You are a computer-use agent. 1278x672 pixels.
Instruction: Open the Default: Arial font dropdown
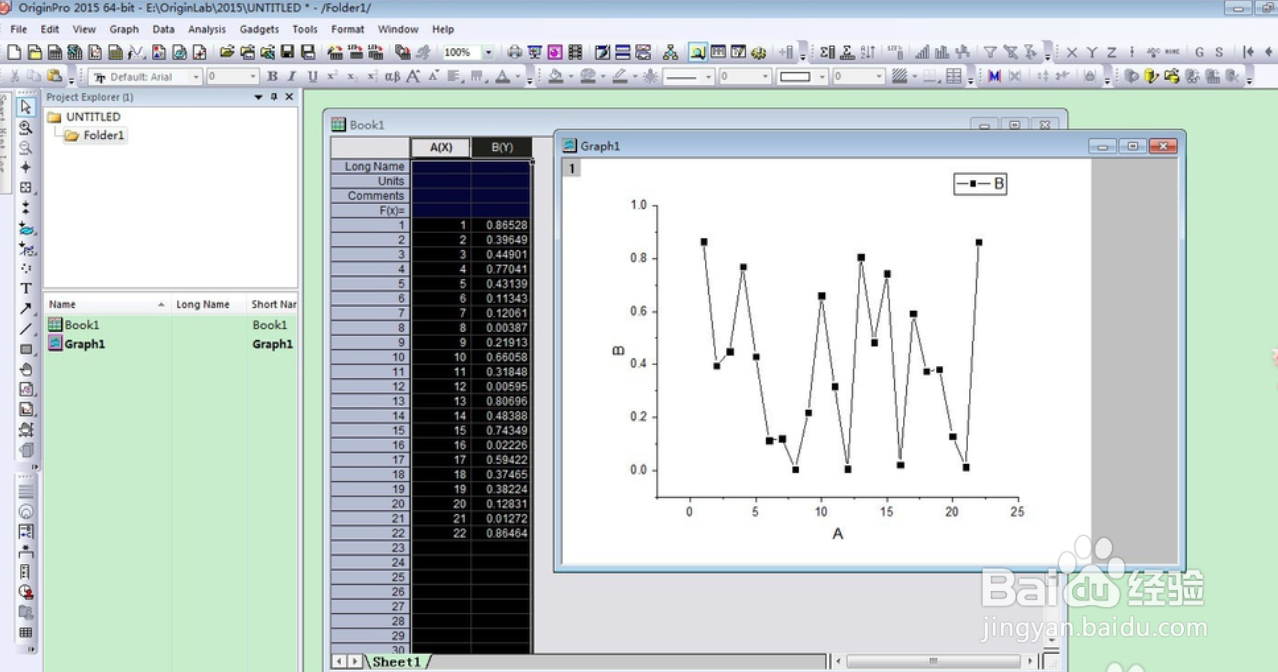click(196, 76)
